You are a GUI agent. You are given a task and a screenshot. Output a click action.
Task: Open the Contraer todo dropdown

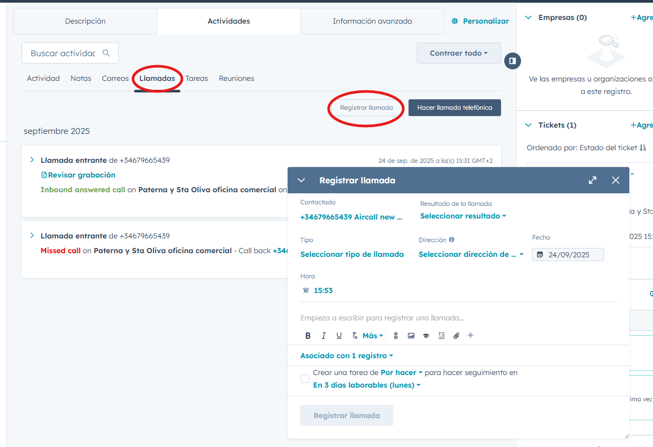click(458, 53)
